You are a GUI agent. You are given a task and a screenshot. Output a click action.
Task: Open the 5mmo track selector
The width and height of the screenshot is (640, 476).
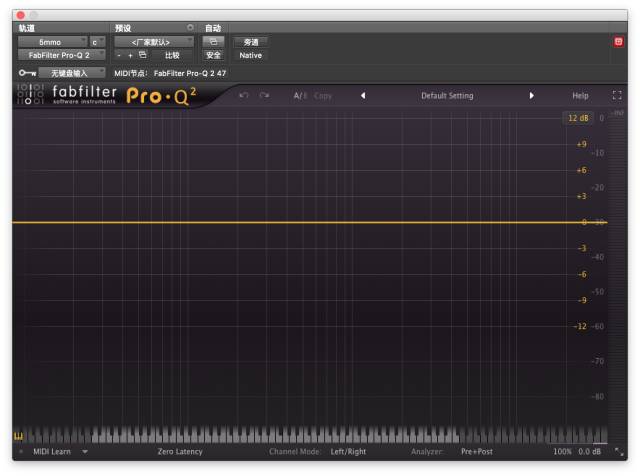[x=52, y=42]
